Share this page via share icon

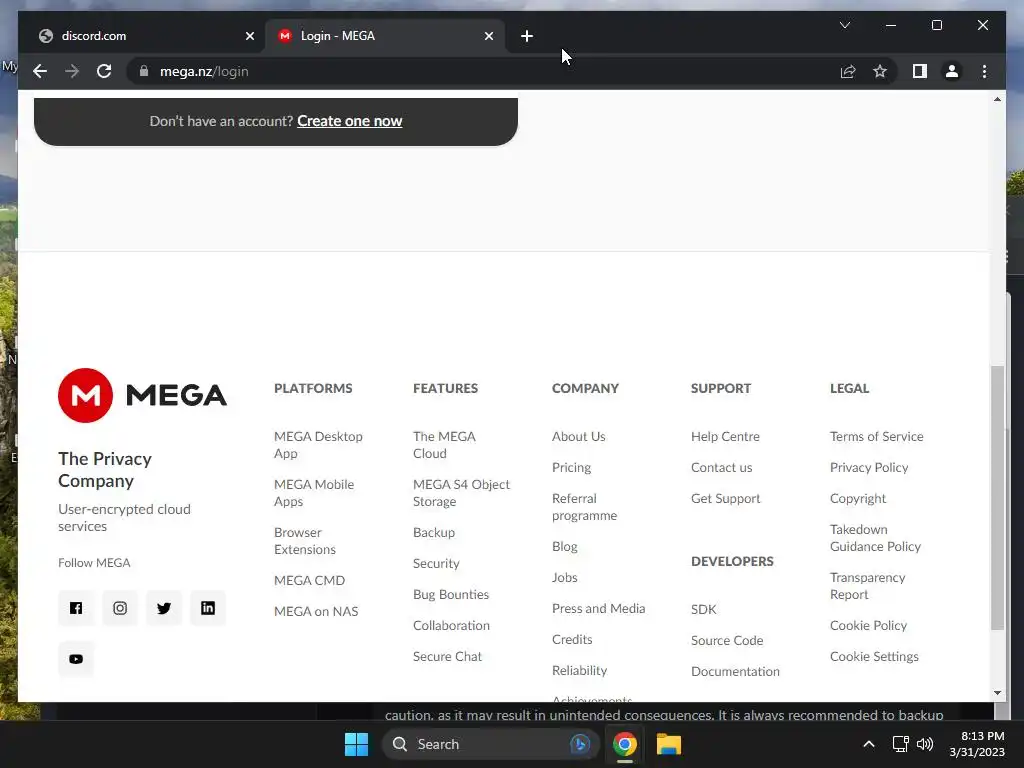(x=848, y=71)
